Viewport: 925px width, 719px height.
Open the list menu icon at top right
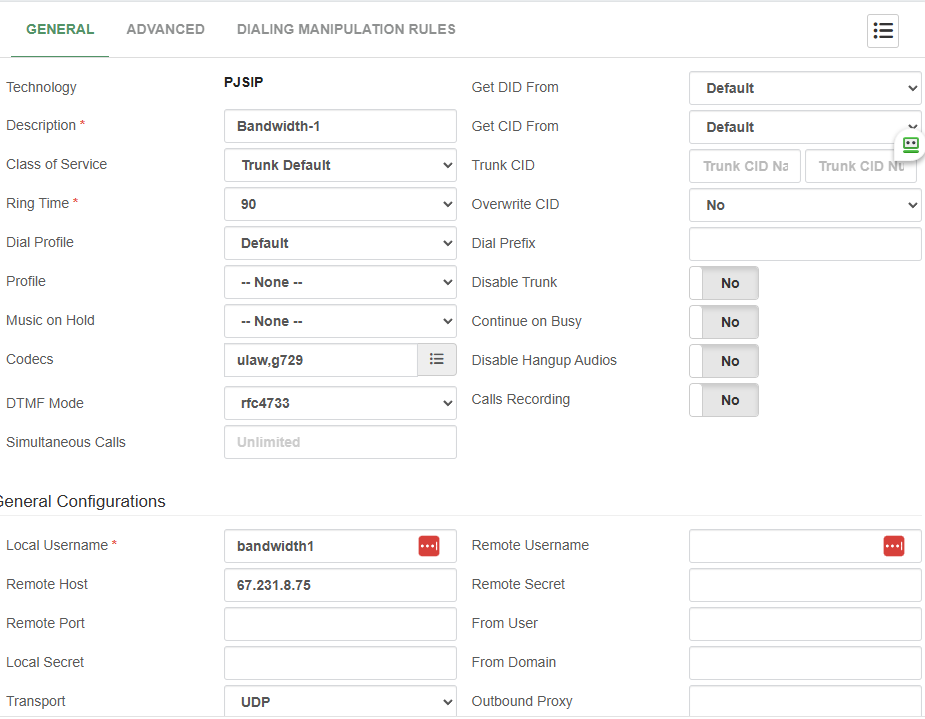click(883, 31)
